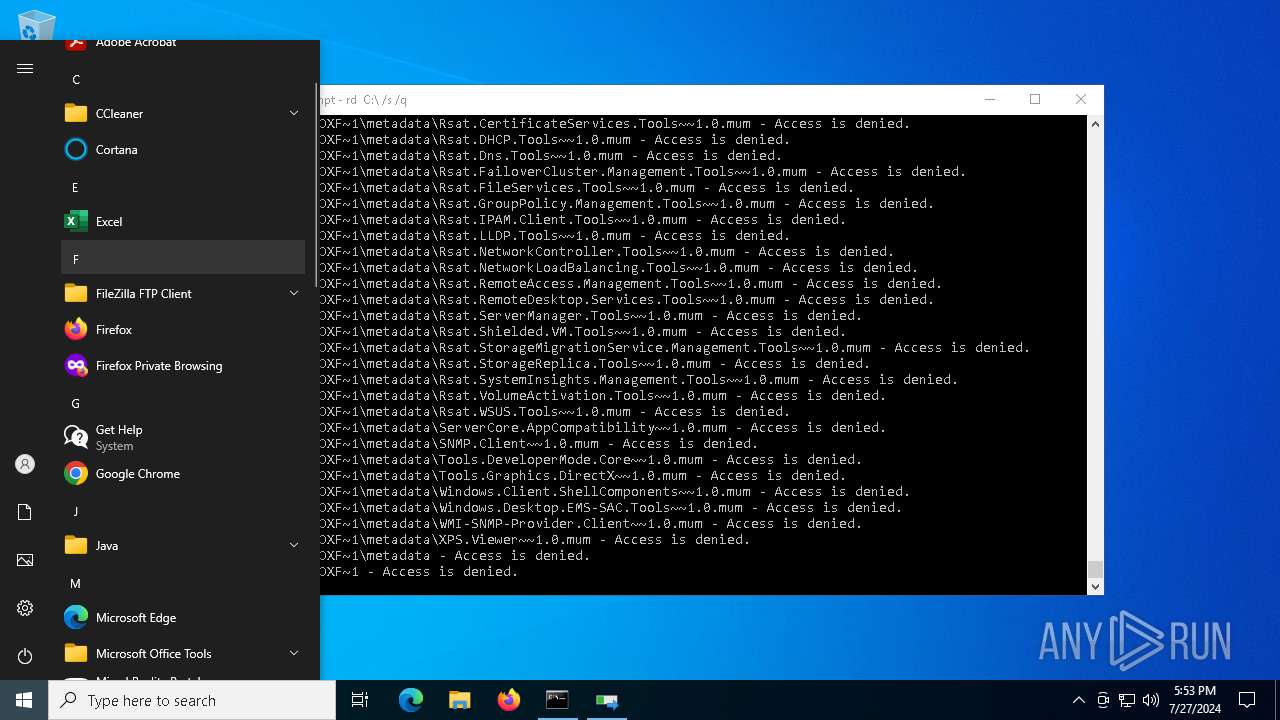Image resolution: width=1280 pixels, height=720 pixels.
Task: Open the Java folder
Action: tap(183, 545)
